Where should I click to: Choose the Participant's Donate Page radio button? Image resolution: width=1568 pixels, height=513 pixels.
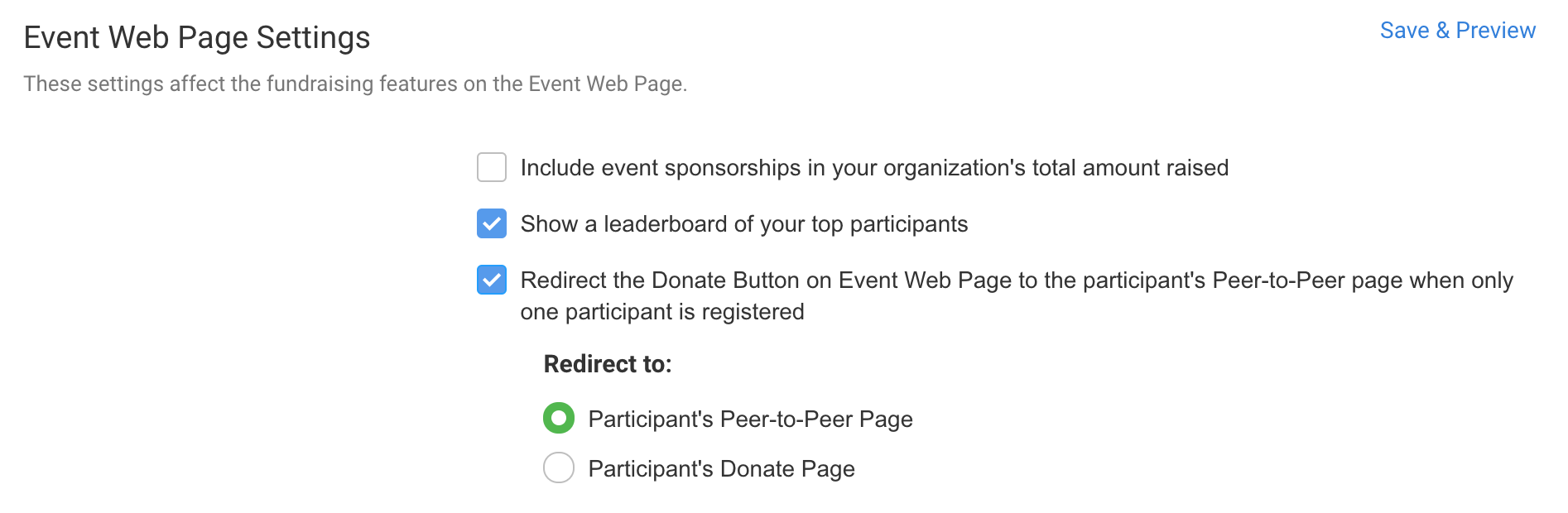[x=559, y=468]
